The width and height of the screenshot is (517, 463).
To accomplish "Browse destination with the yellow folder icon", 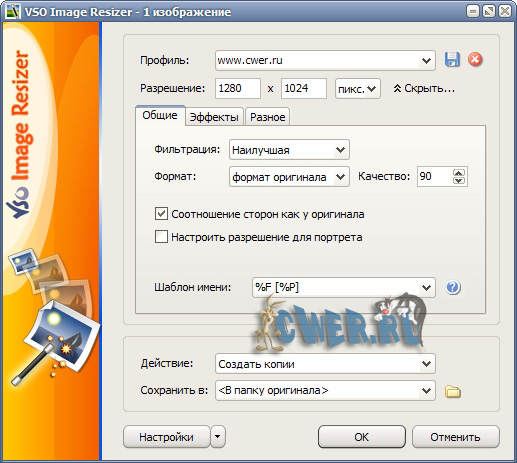I will 453,391.
